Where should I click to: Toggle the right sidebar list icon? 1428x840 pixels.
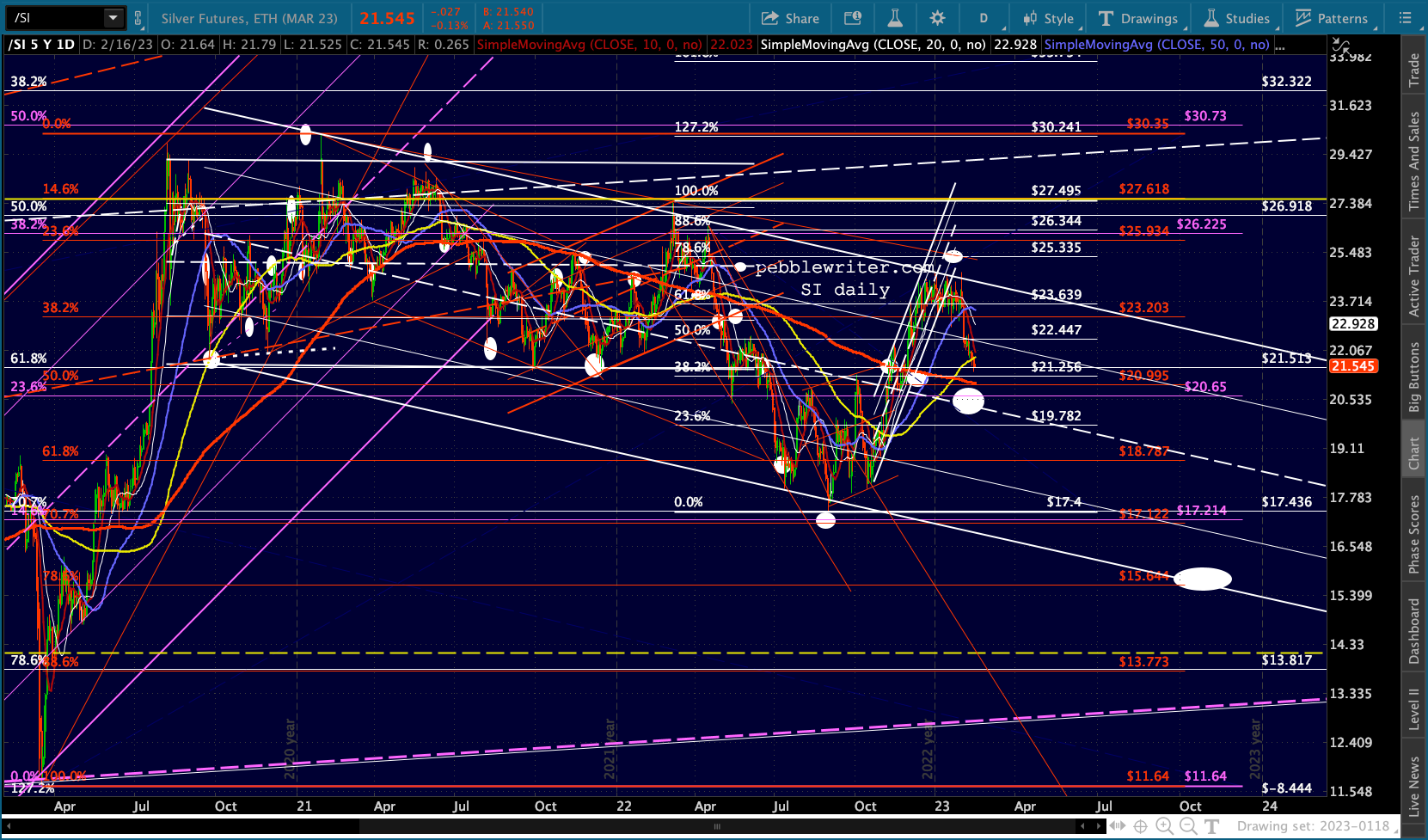click(1406, 18)
